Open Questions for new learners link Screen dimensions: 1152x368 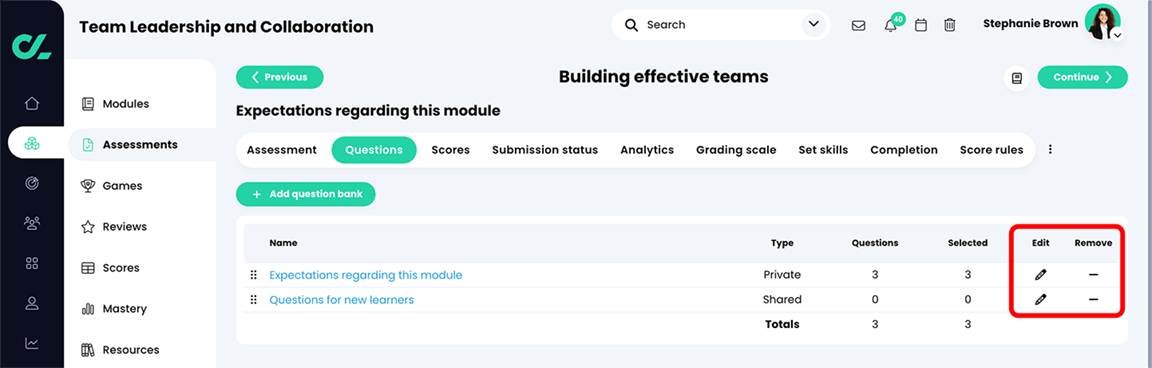342,300
